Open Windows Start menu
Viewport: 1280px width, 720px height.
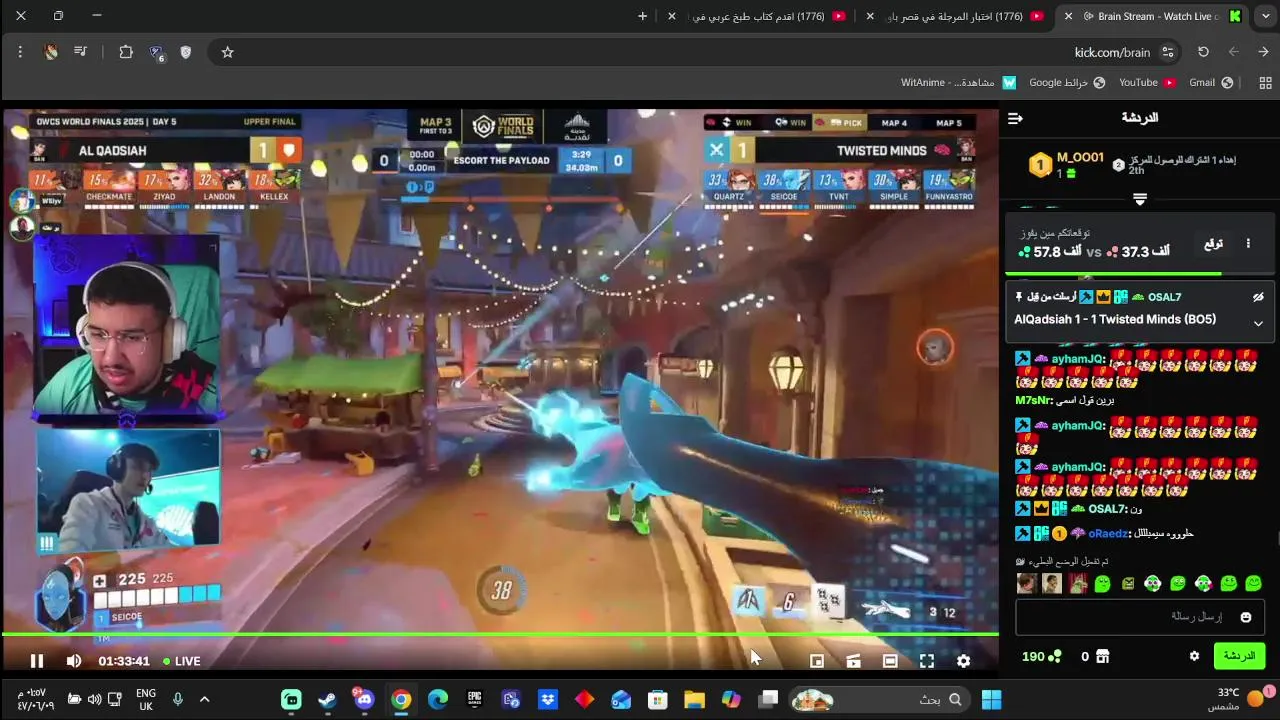pos(992,699)
